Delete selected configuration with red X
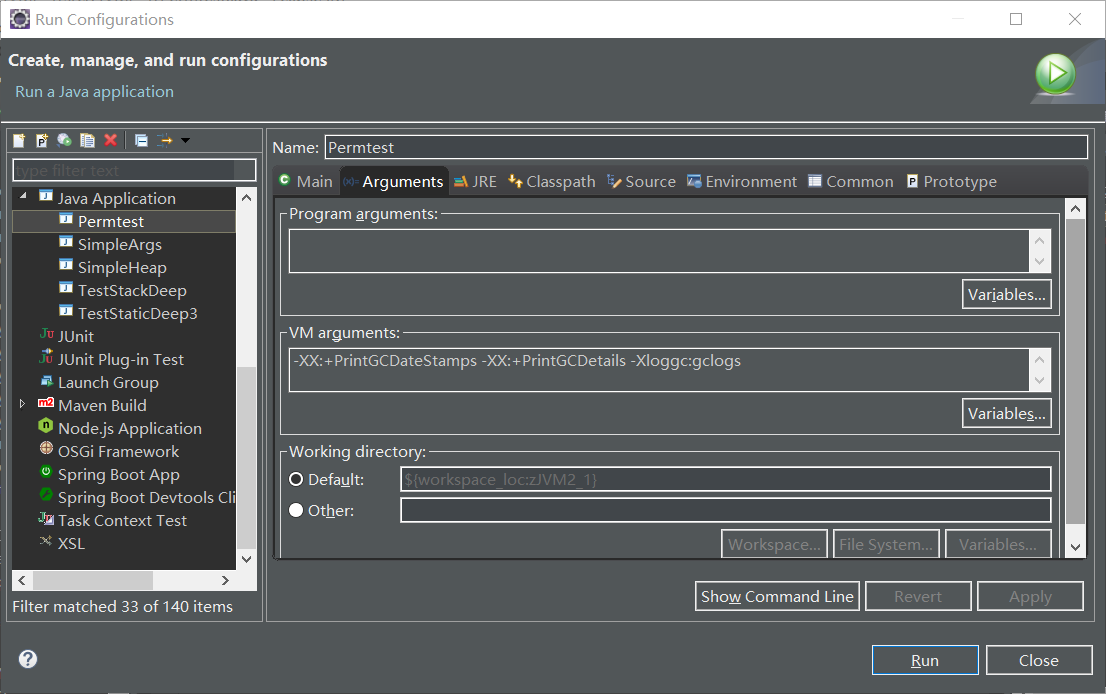 [x=111, y=140]
